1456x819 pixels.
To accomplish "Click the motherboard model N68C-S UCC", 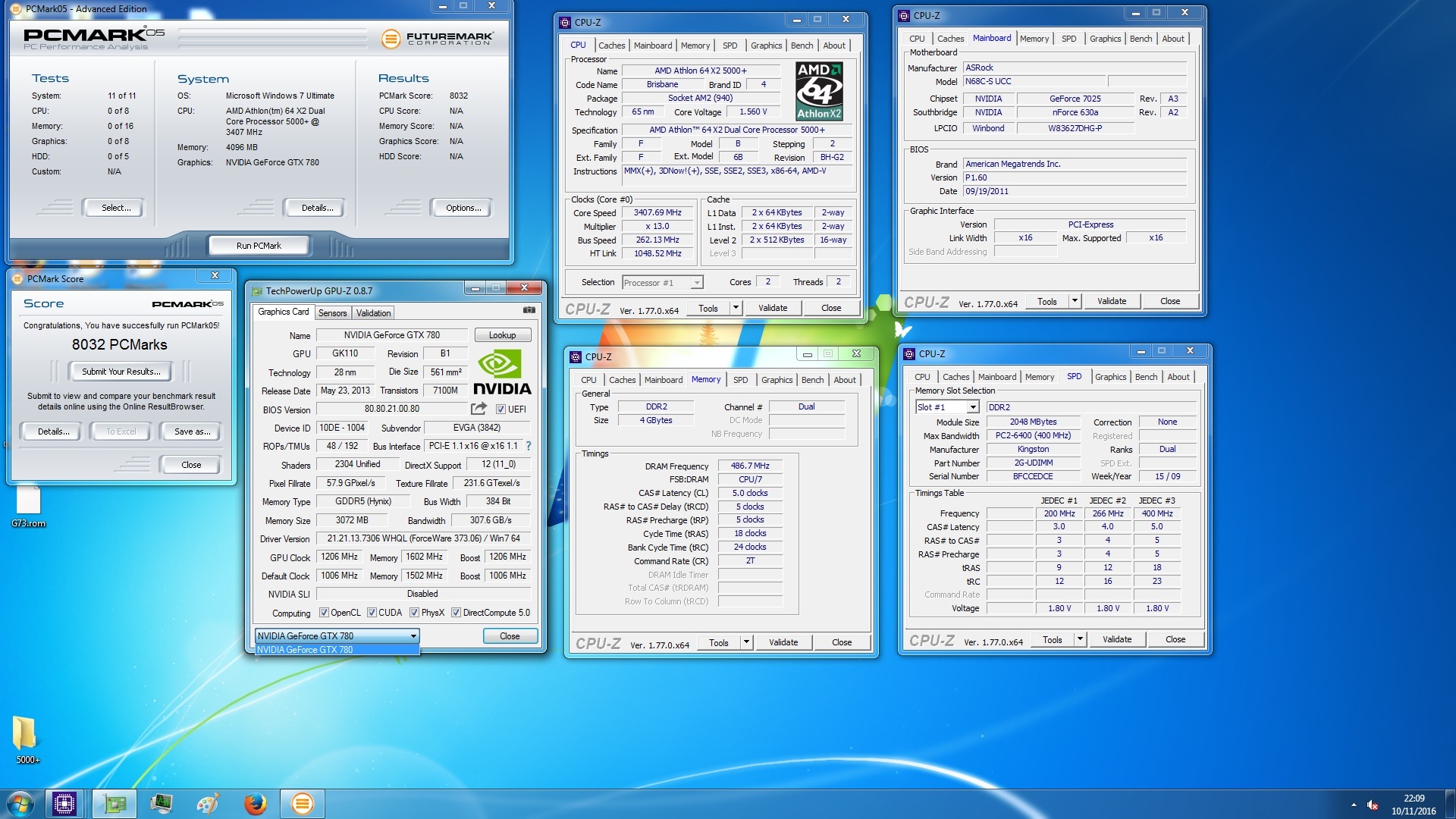I will (1034, 81).
